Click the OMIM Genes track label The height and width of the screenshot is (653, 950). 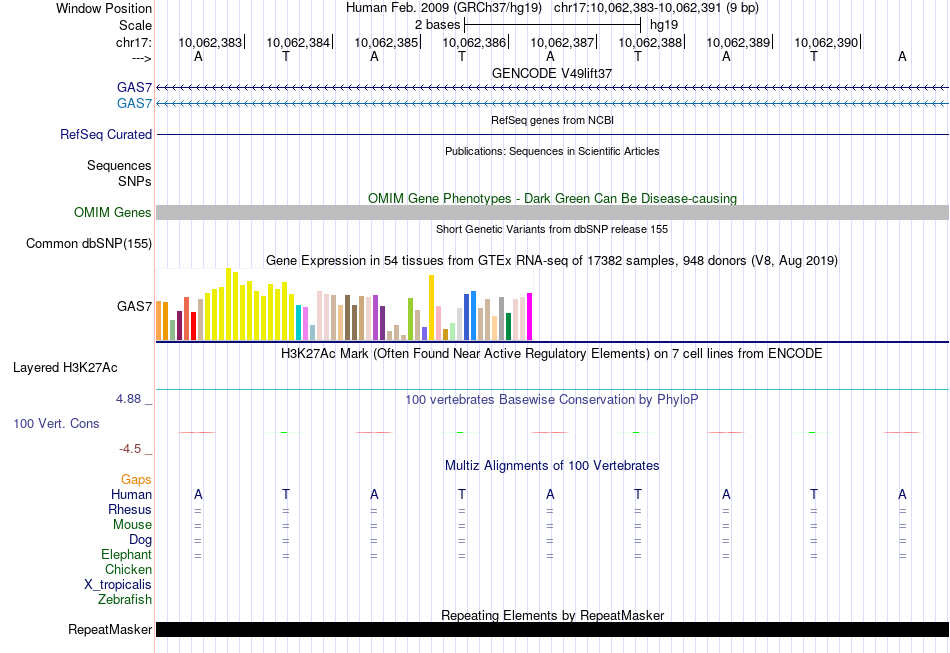pos(112,213)
